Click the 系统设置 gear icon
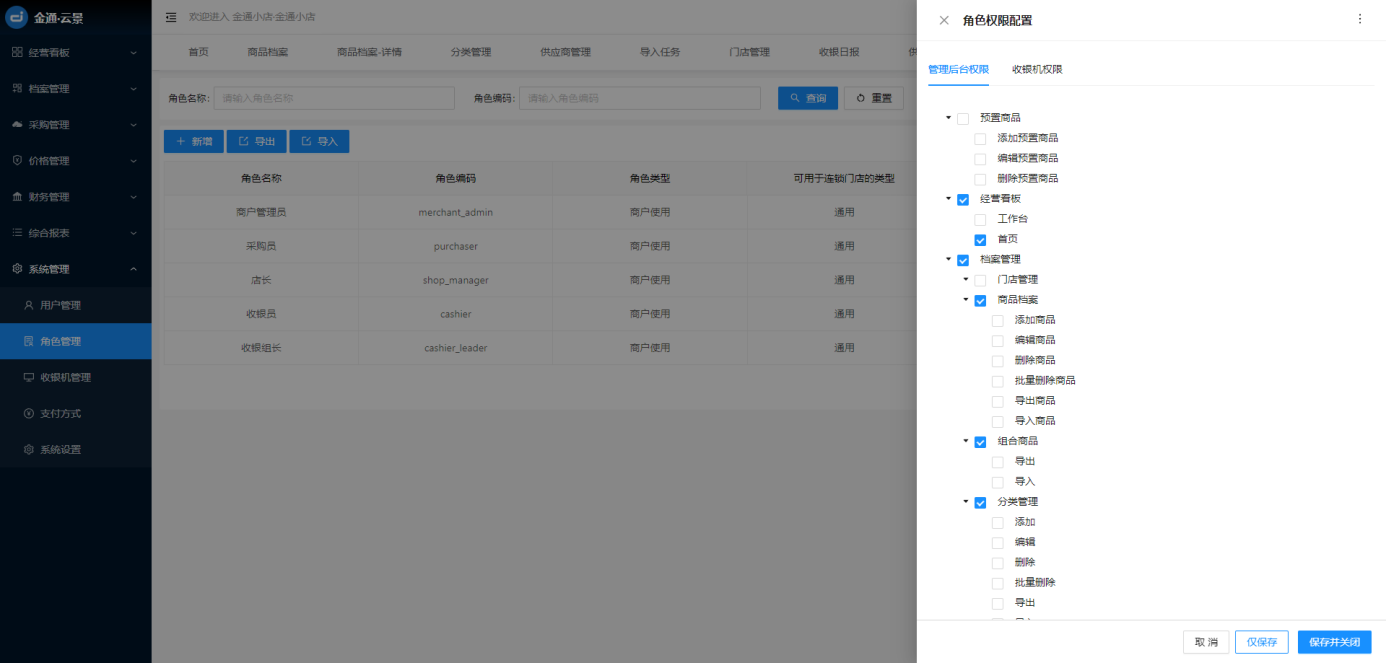The image size is (1386, 663). click(29, 449)
